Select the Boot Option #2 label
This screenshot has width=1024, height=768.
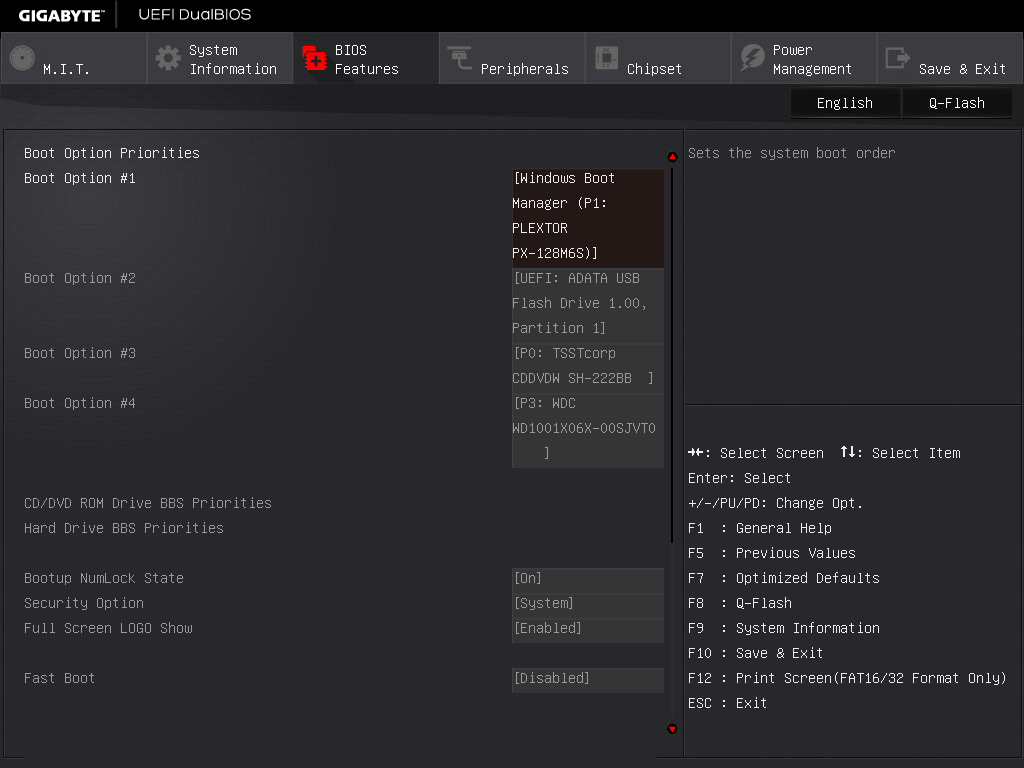tap(80, 278)
